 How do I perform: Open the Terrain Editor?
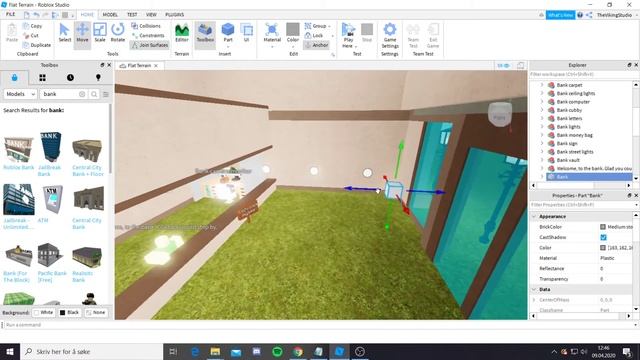pos(182,33)
